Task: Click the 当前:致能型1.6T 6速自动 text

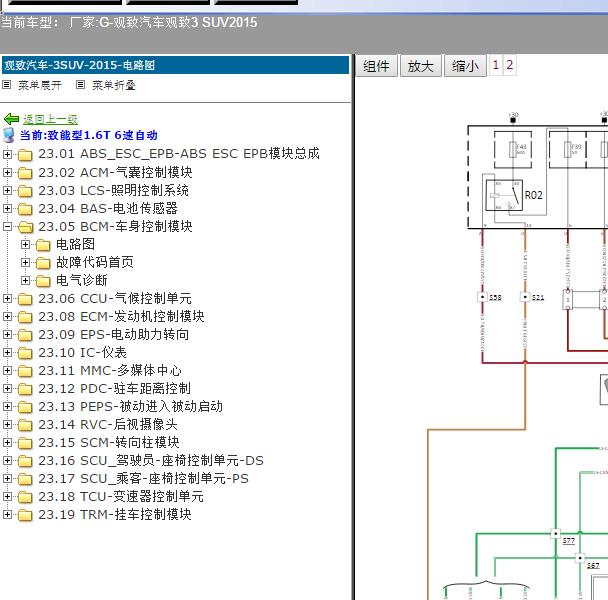Action: click(89, 135)
